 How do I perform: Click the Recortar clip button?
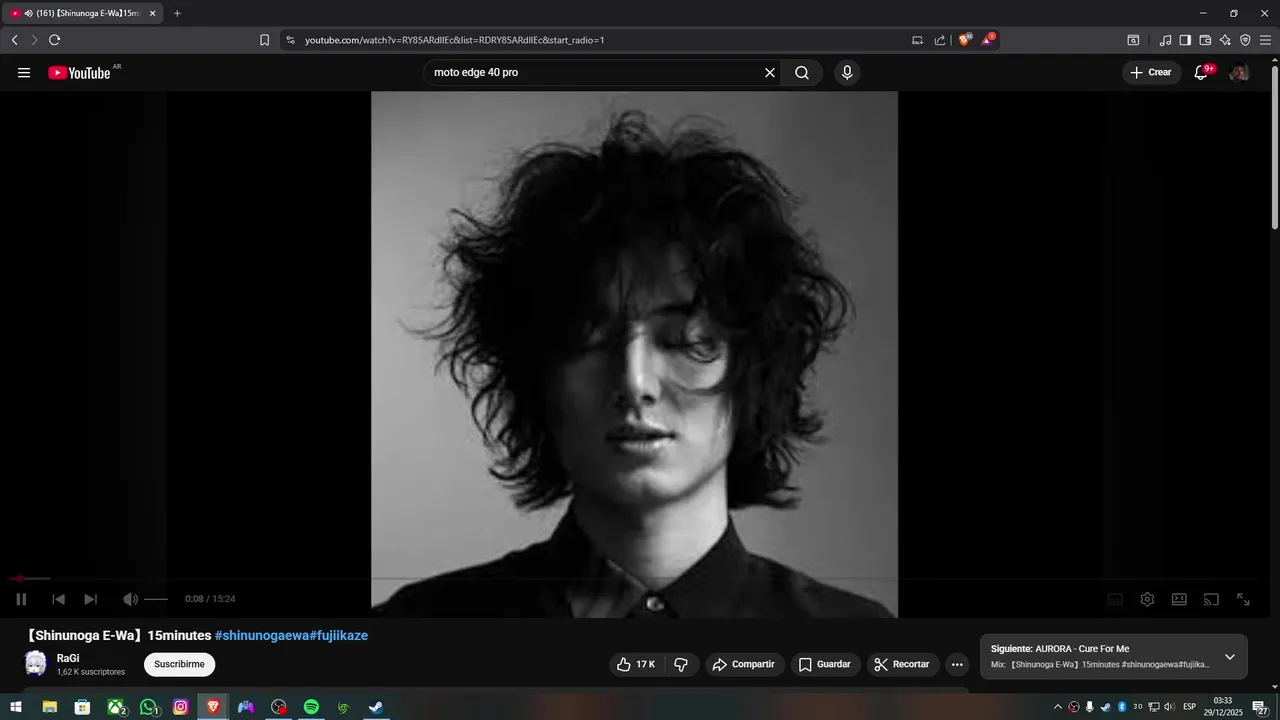[x=902, y=664]
